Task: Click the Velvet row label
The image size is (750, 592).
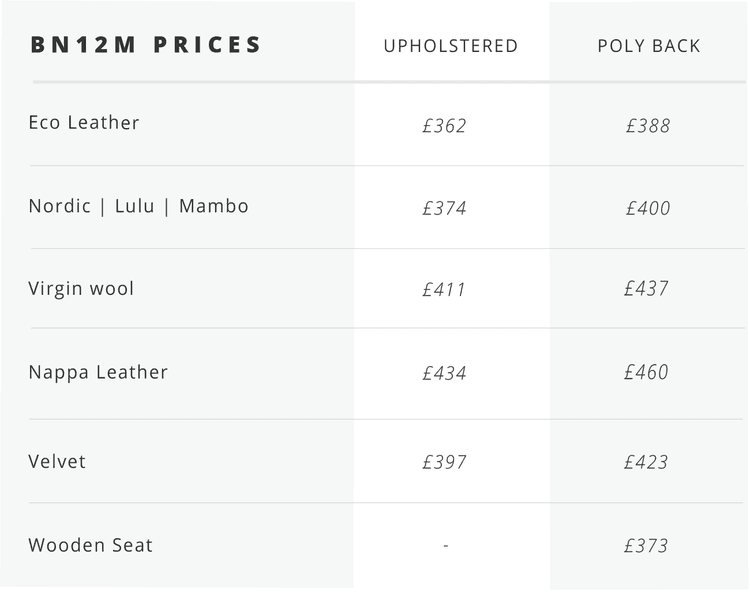Action: 57,462
